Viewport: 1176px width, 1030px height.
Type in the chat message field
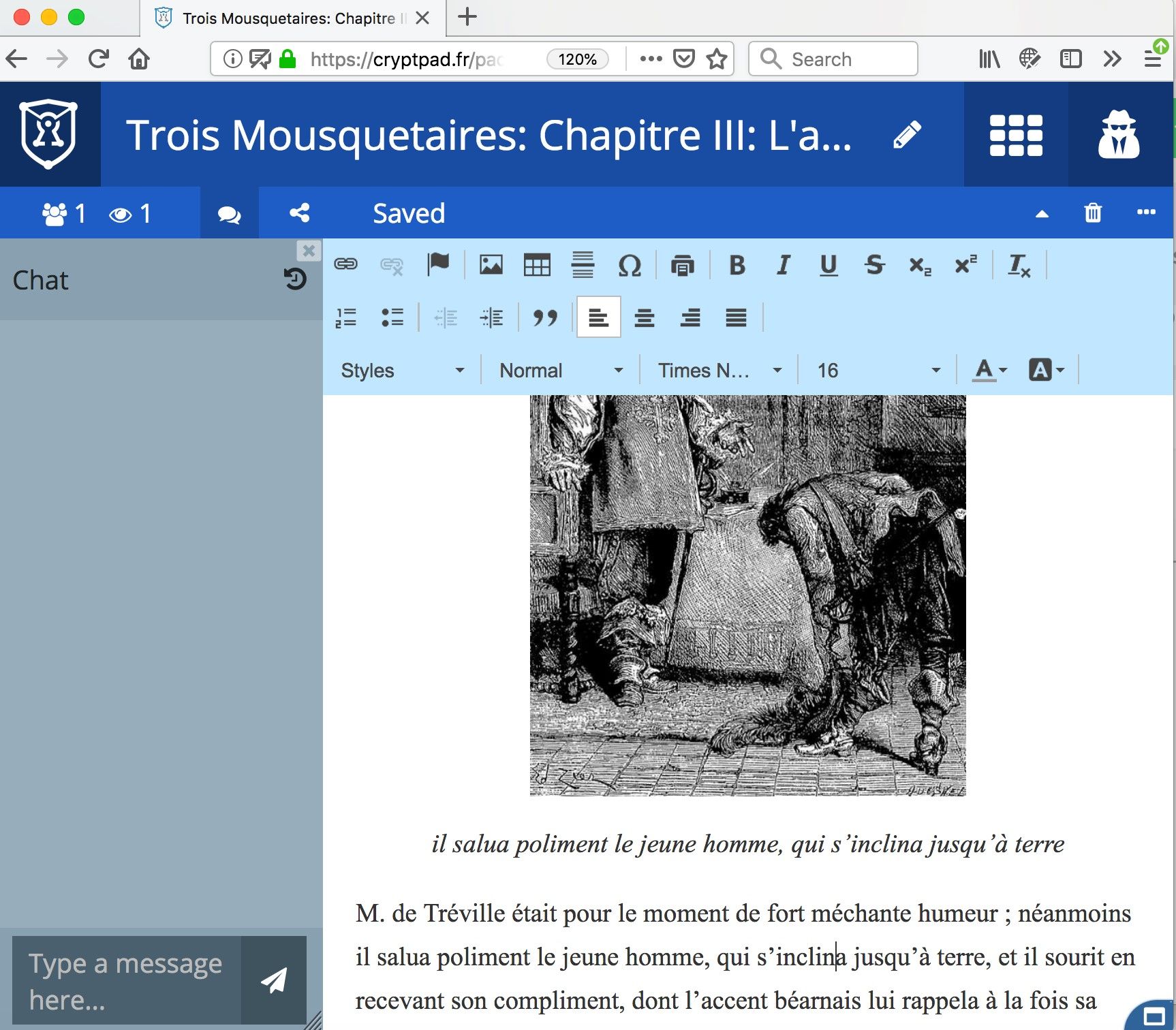pos(127,981)
